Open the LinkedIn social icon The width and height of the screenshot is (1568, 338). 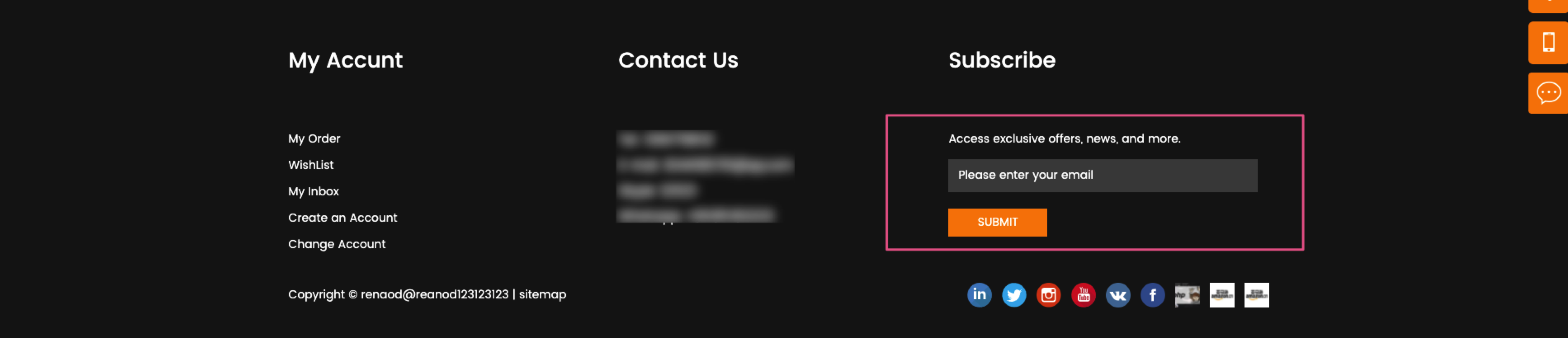(979, 295)
